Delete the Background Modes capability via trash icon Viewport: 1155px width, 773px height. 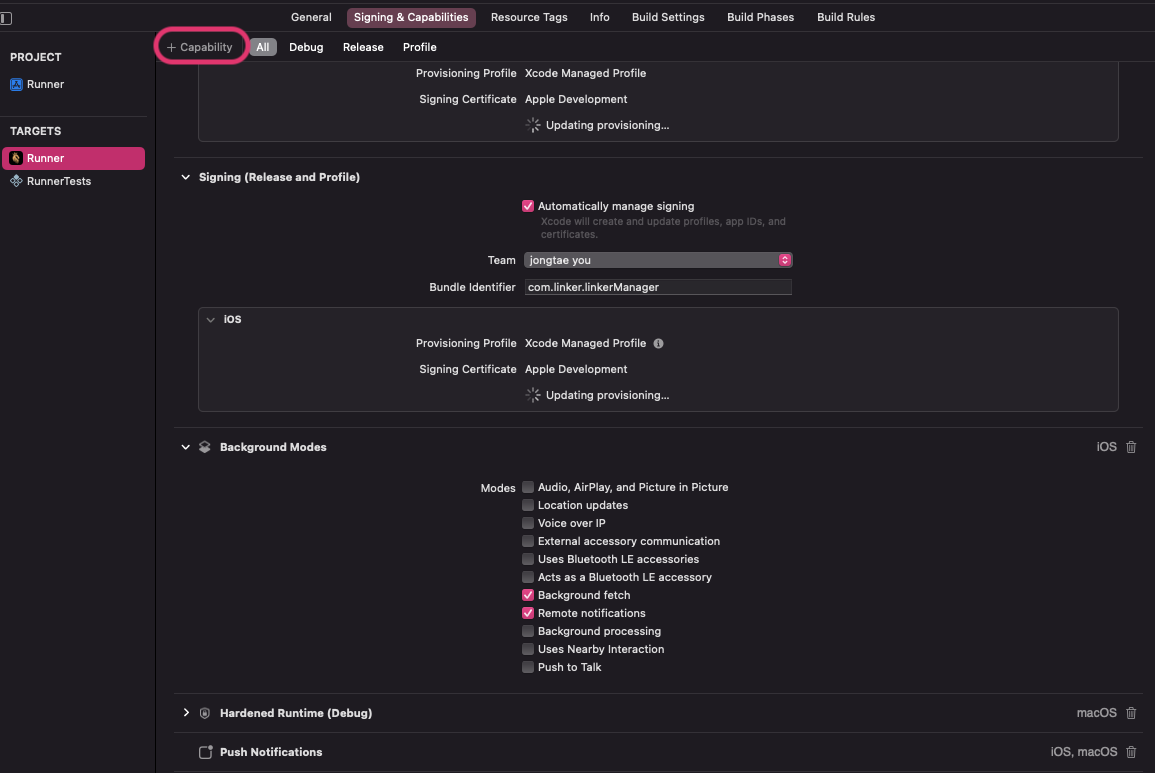tap(1131, 447)
